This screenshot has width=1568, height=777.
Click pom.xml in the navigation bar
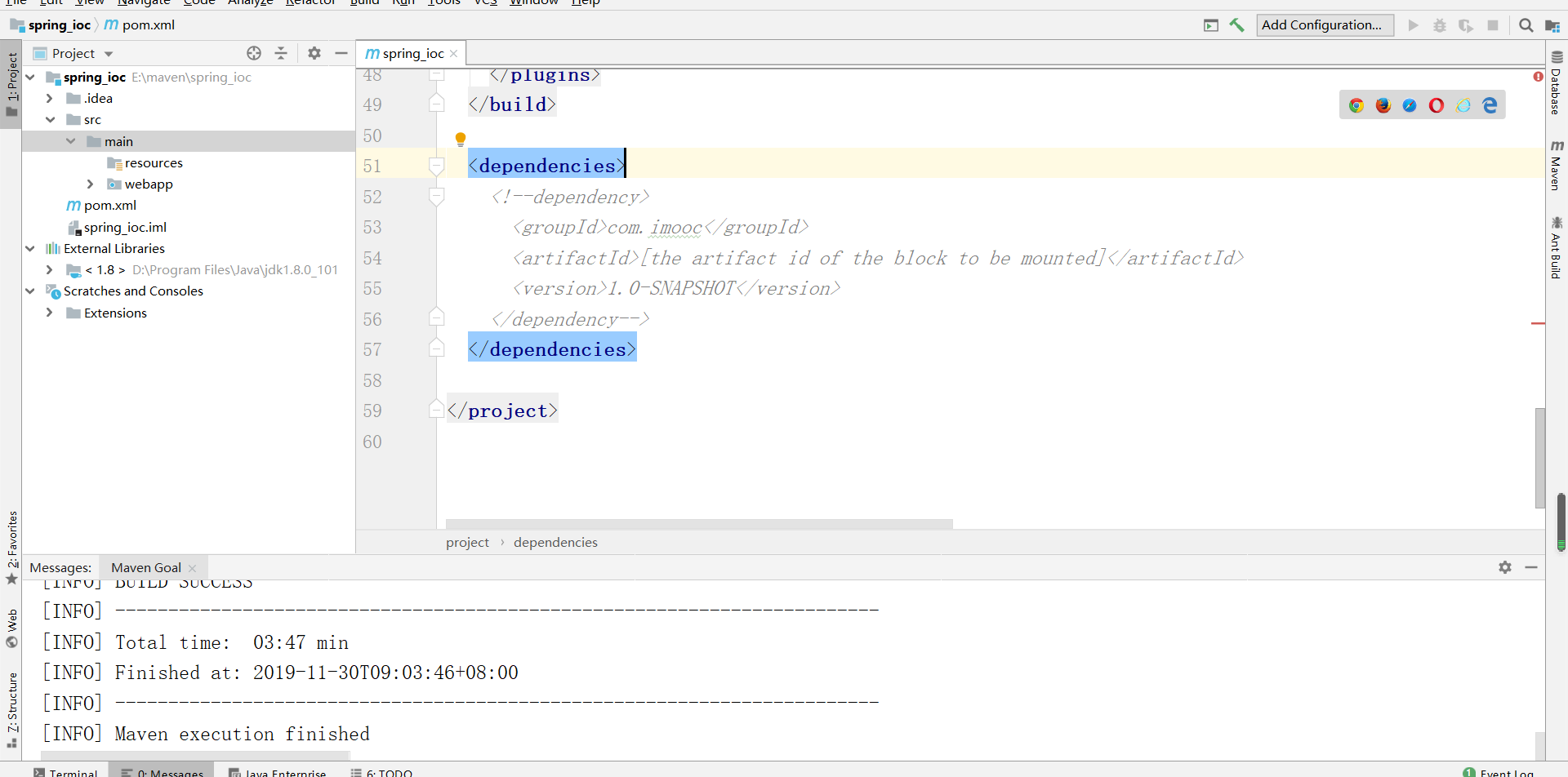140,25
